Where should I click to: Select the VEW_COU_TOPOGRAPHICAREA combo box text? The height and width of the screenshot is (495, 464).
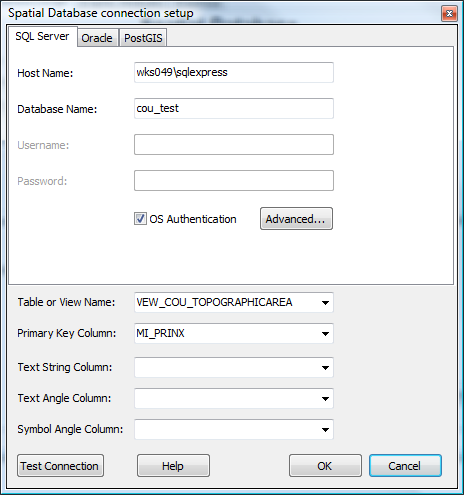coord(214,302)
